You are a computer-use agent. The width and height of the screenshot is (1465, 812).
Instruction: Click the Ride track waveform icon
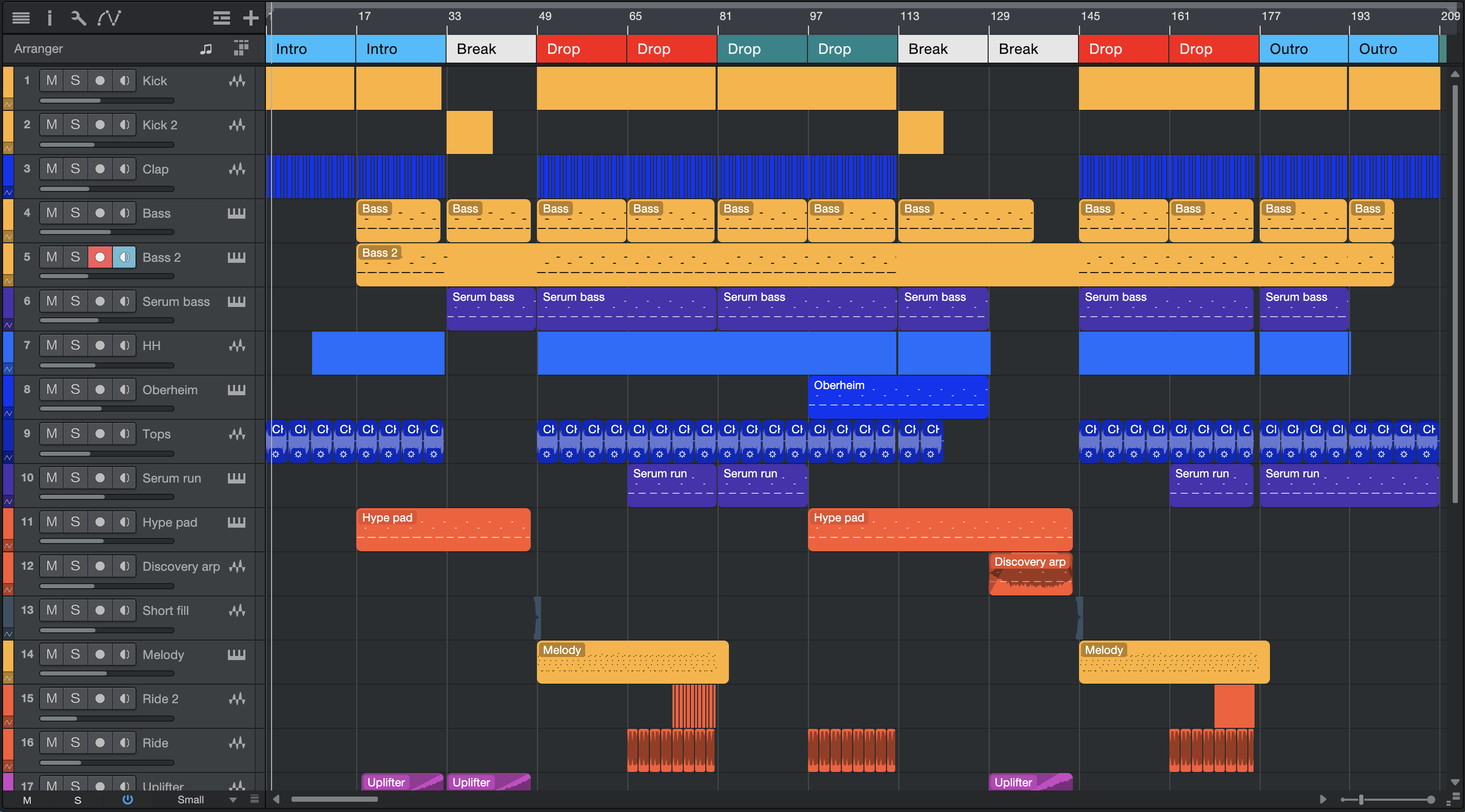point(237,743)
